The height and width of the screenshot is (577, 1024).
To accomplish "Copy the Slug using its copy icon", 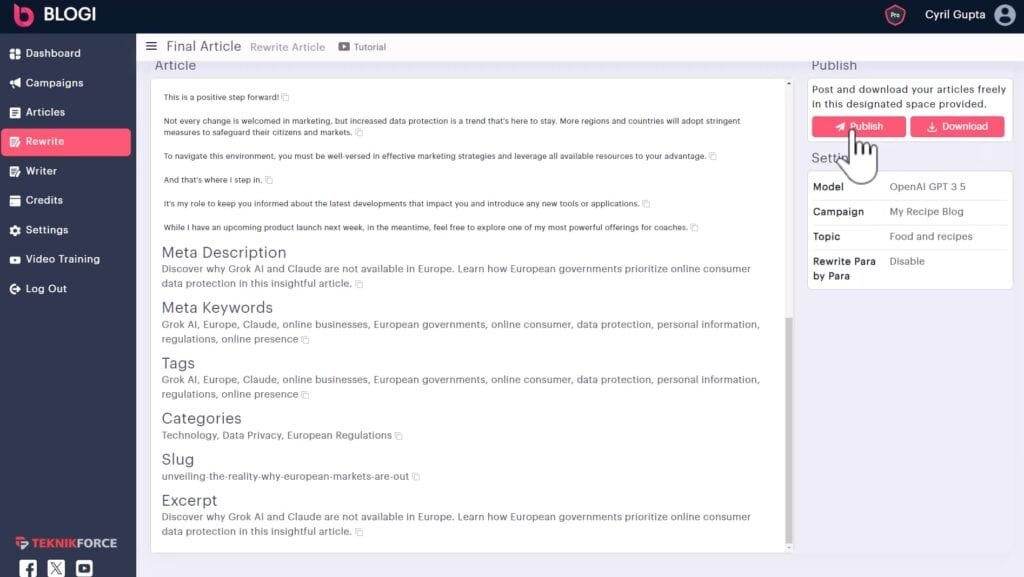I will (416, 477).
